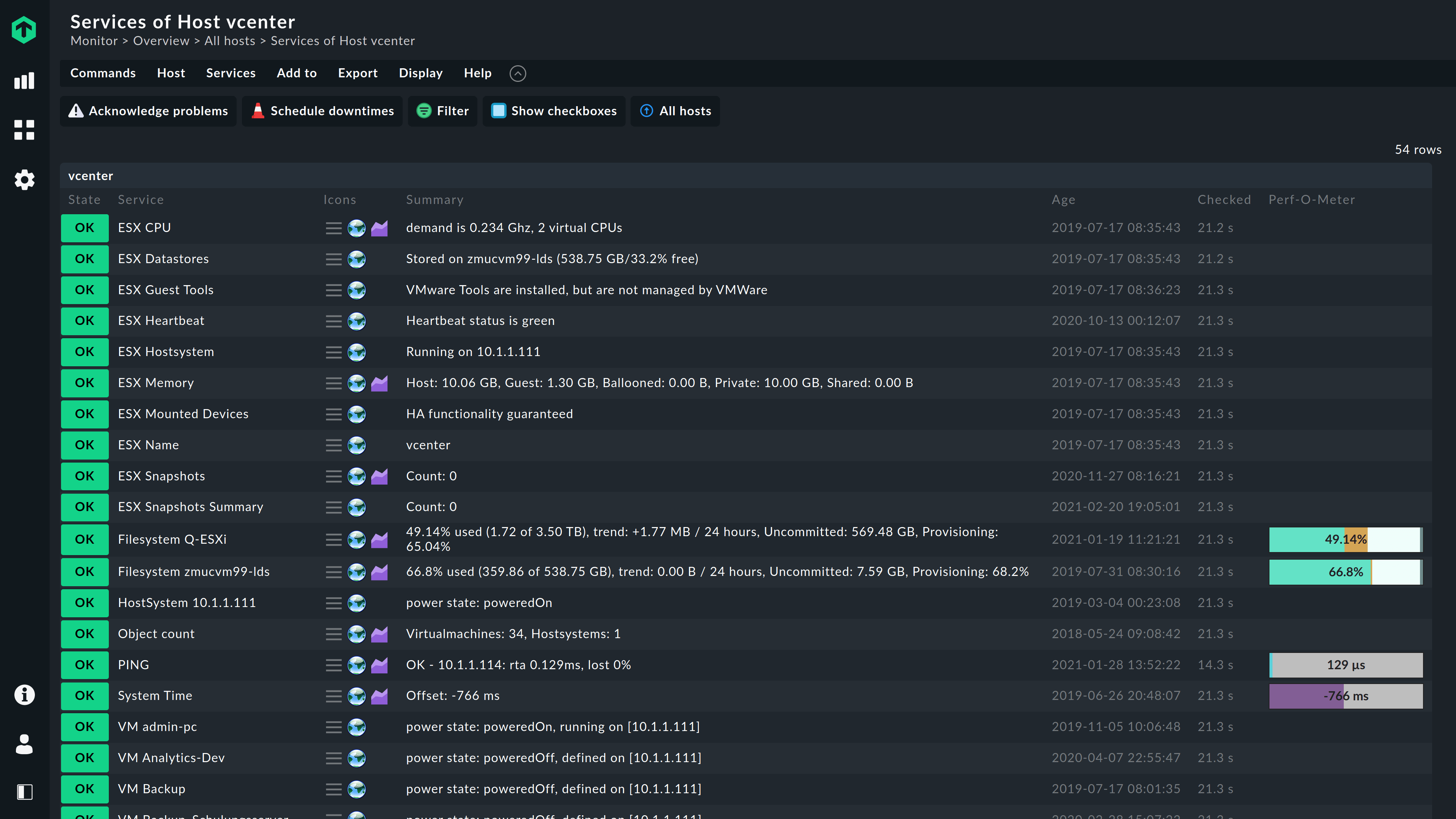This screenshot has height=819, width=1456.
Task: Open the Help menu
Action: coord(478,73)
